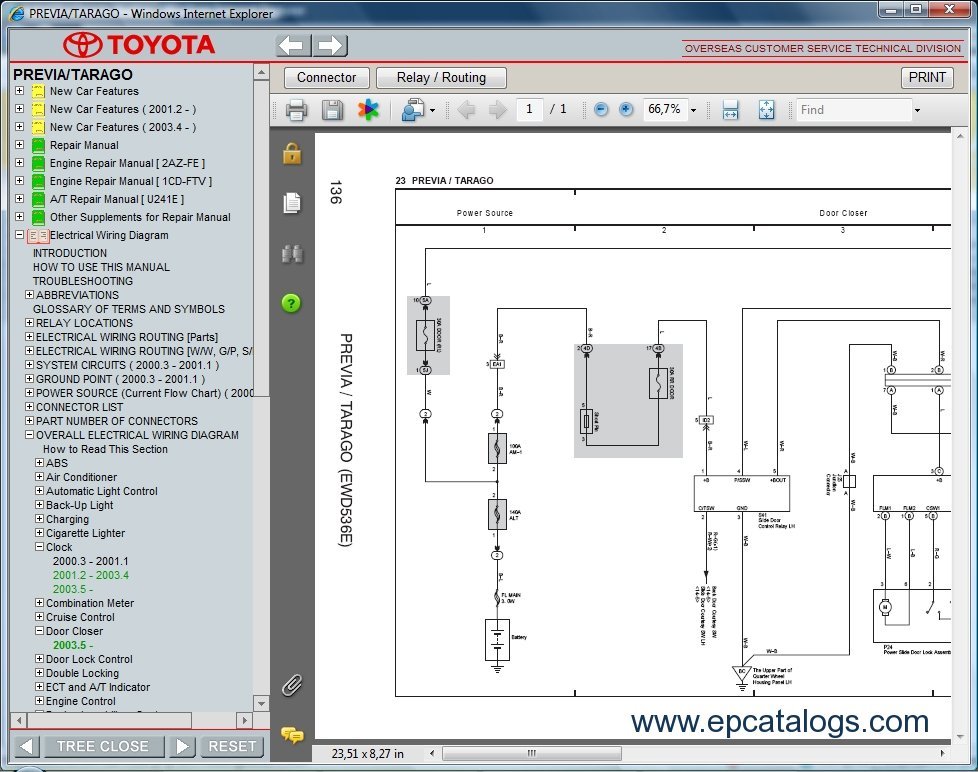The width and height of the screenshot is (978, 772).
Task: Expand the ABBREVIATIONS tree node
Action: point(30,295)
